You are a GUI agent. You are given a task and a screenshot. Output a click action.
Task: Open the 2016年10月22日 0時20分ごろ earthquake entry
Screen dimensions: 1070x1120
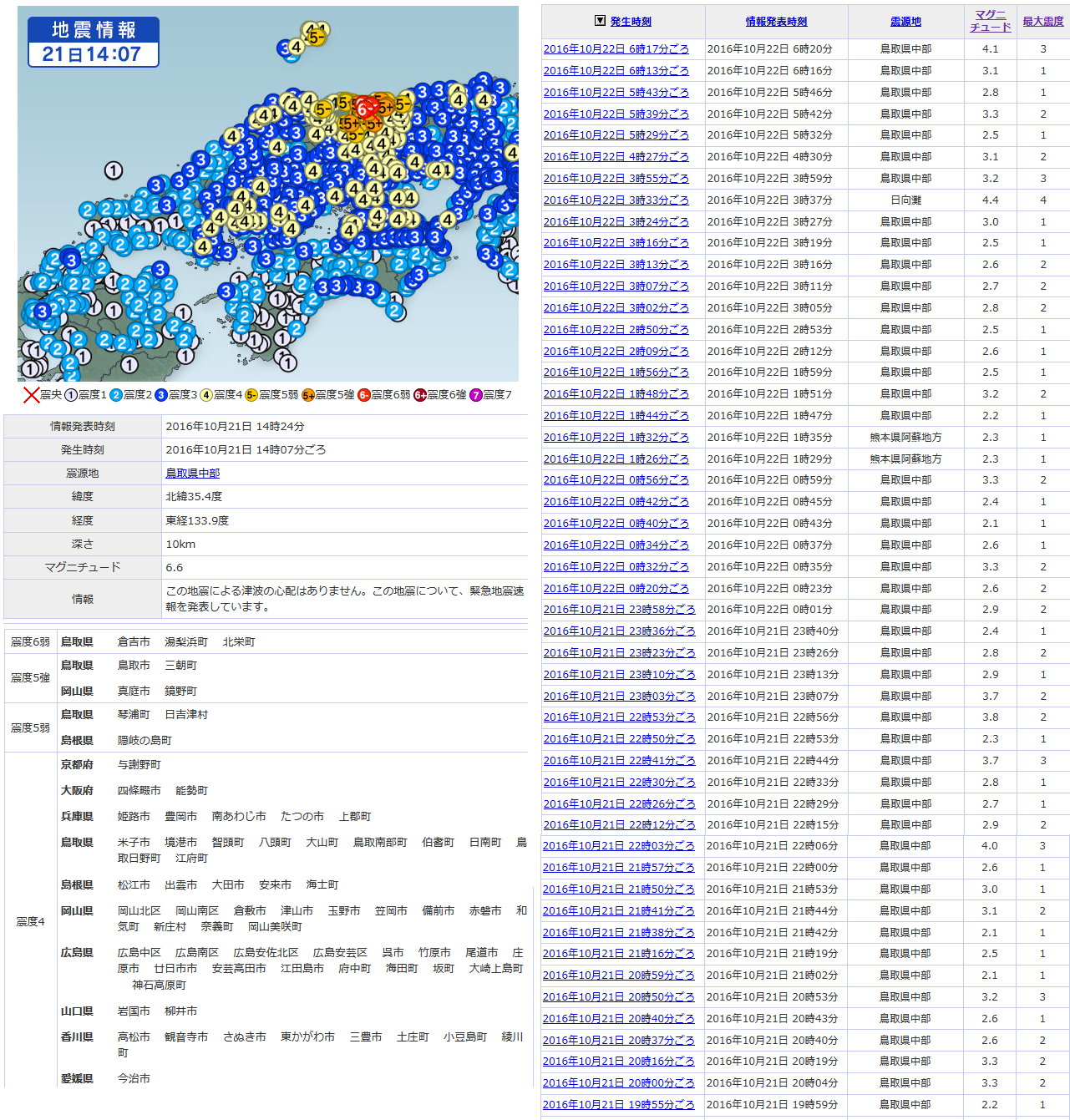point(616,589)
